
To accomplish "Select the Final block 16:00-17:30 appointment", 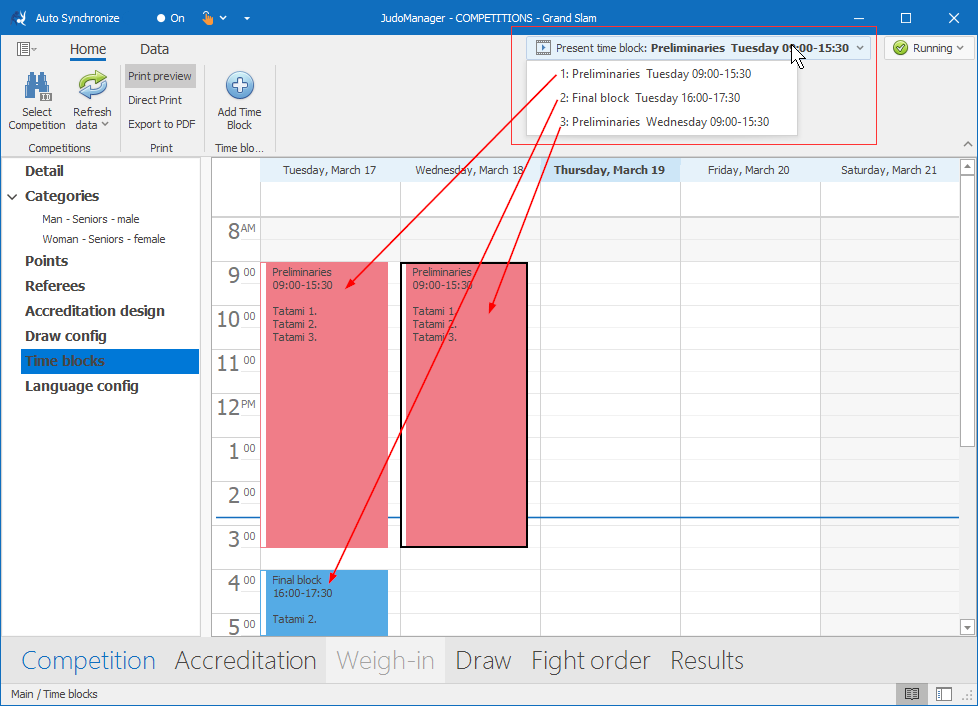I will [x=324, y=602].
